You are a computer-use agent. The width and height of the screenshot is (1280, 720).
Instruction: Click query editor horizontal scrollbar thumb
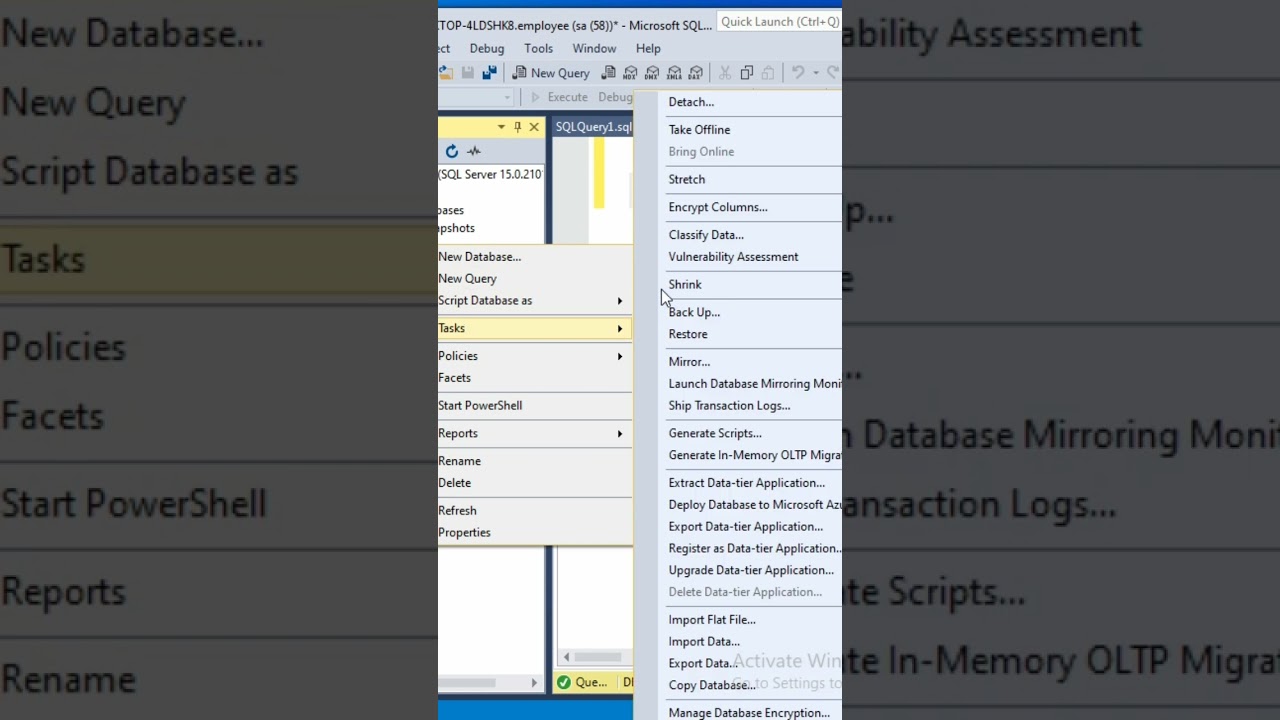tap(597, 657)
